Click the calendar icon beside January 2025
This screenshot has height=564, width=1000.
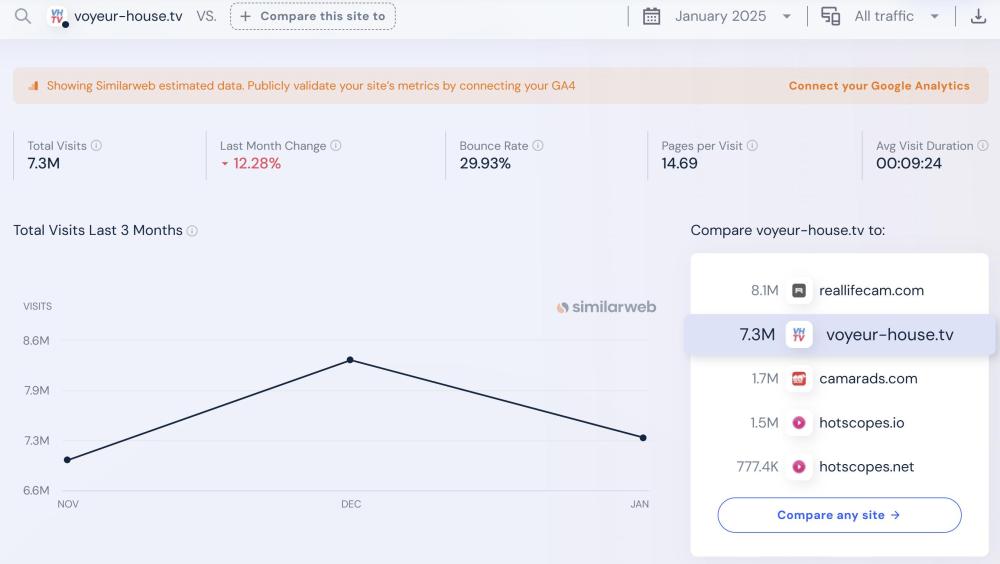(x=651, y=16)
